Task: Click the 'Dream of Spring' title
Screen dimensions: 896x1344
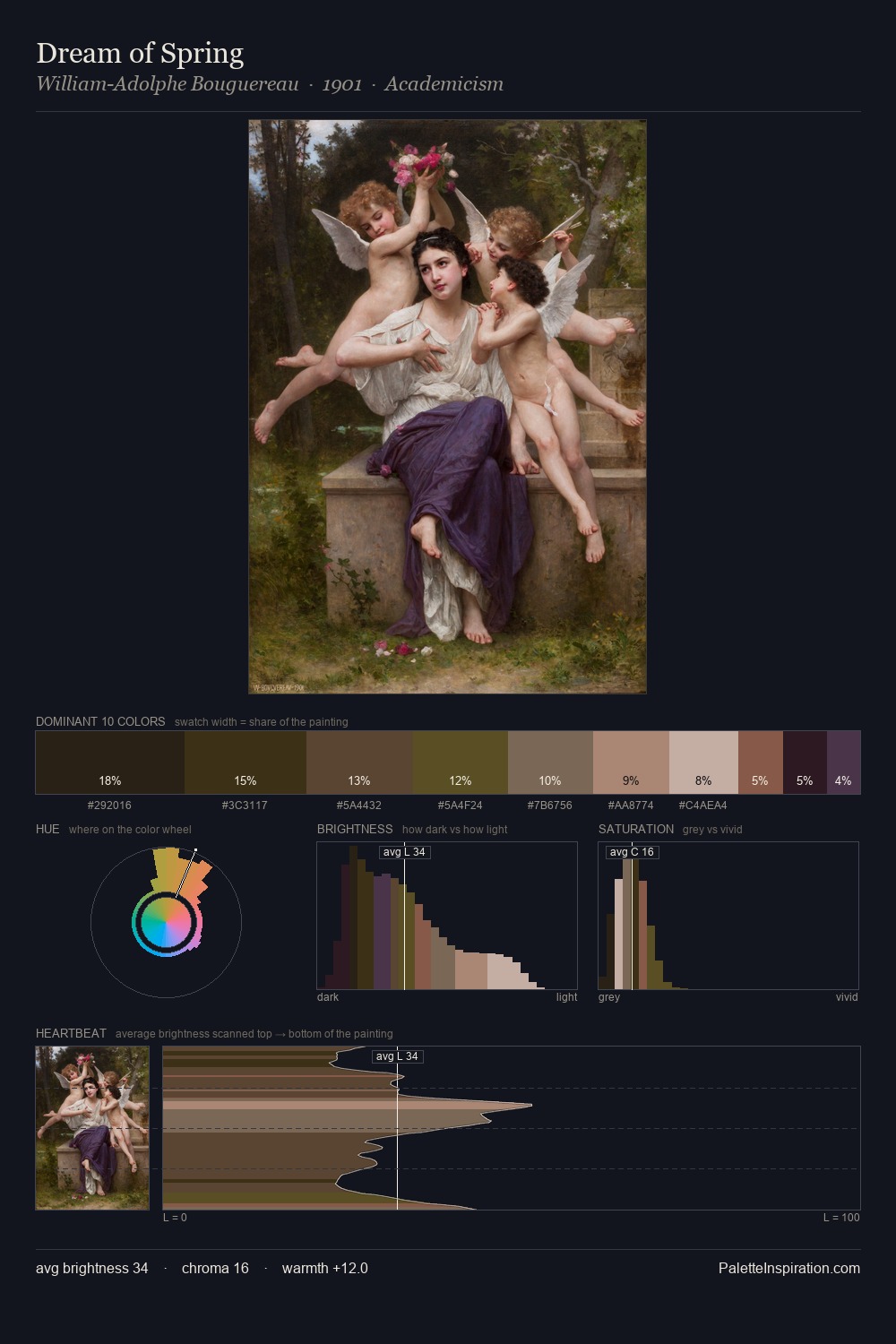Action: tap(140, 53)
